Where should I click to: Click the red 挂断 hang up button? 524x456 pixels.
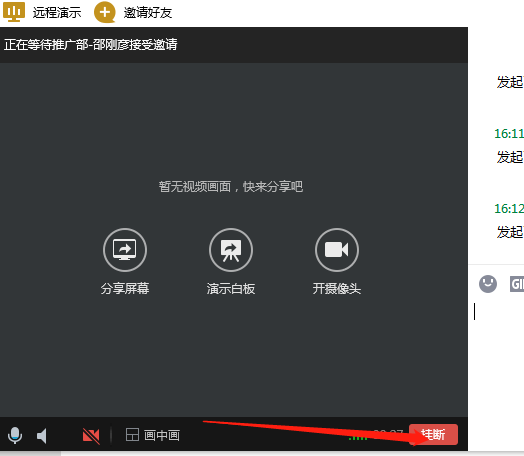pos(433,434)
